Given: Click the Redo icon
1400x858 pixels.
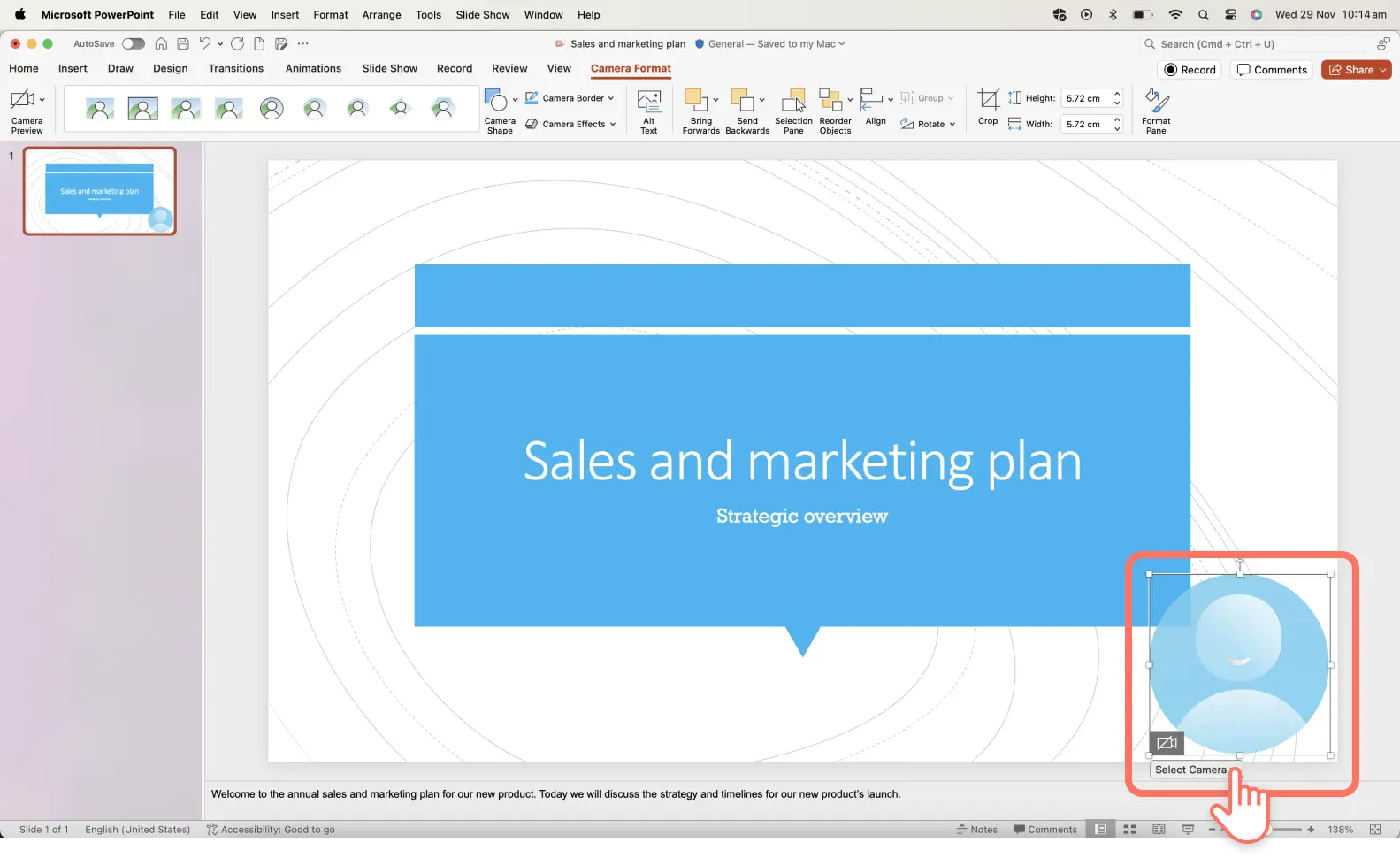Looking at the screenshot, I should (x=237, y=43).
